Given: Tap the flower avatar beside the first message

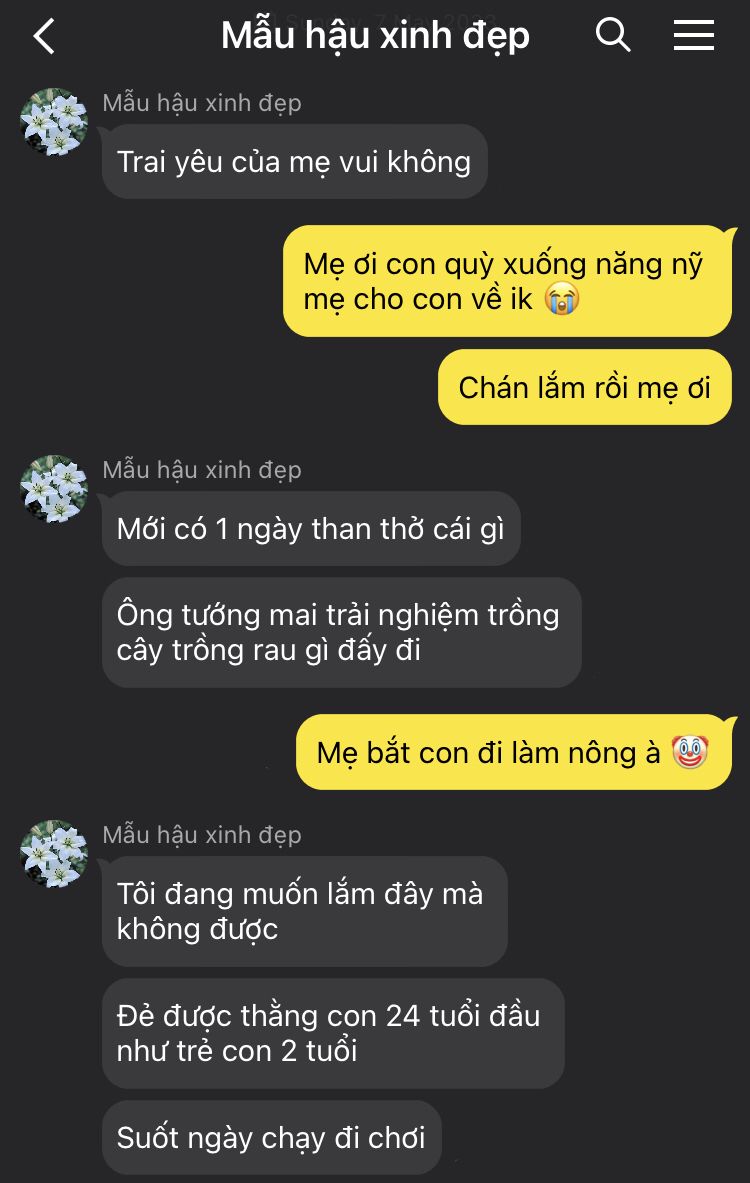Looking at the screenshot, I should pyautogui.click(x=54, y=122).
